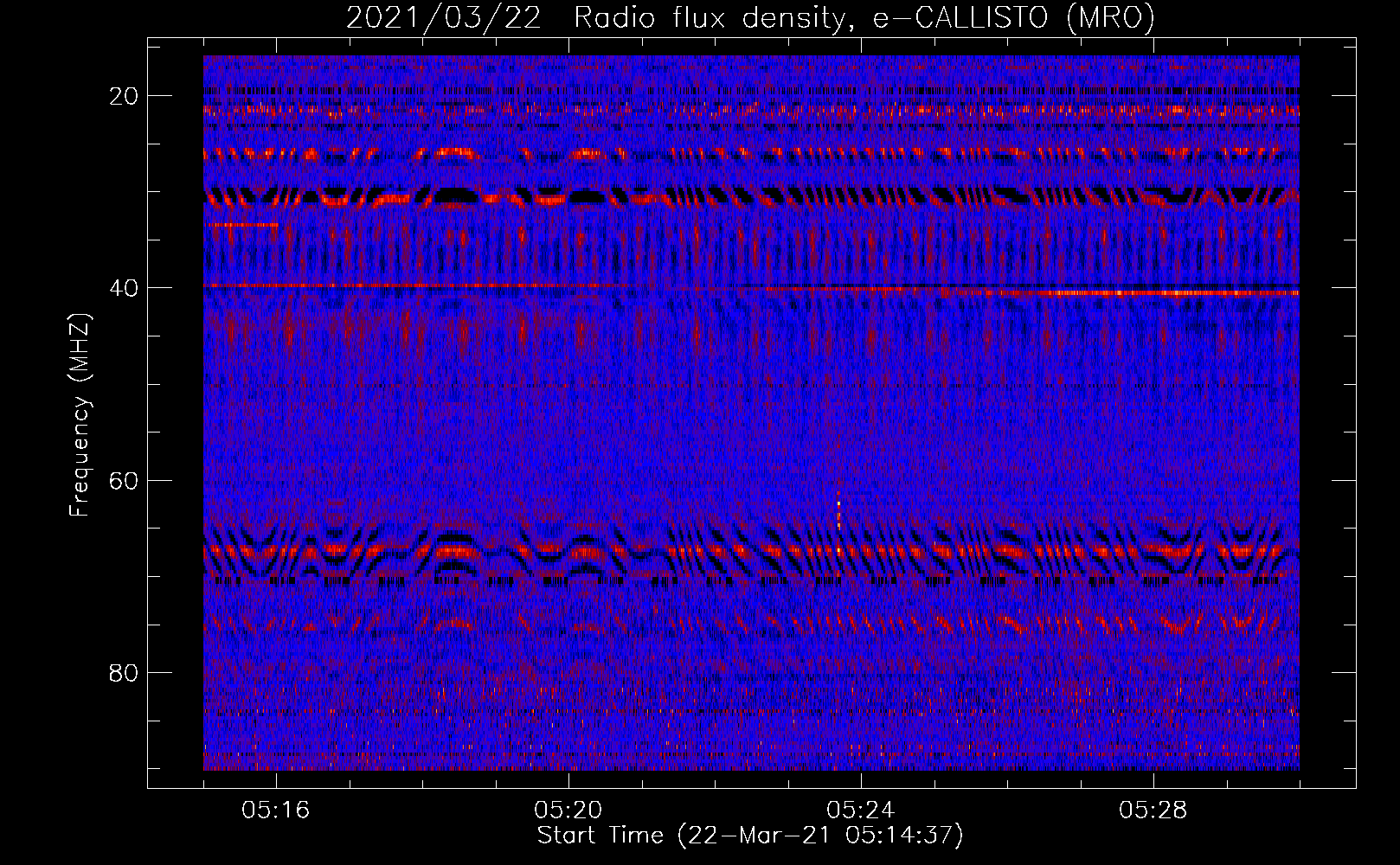
Task: Click the 05:20 time tick label
Action: (568, 811)
